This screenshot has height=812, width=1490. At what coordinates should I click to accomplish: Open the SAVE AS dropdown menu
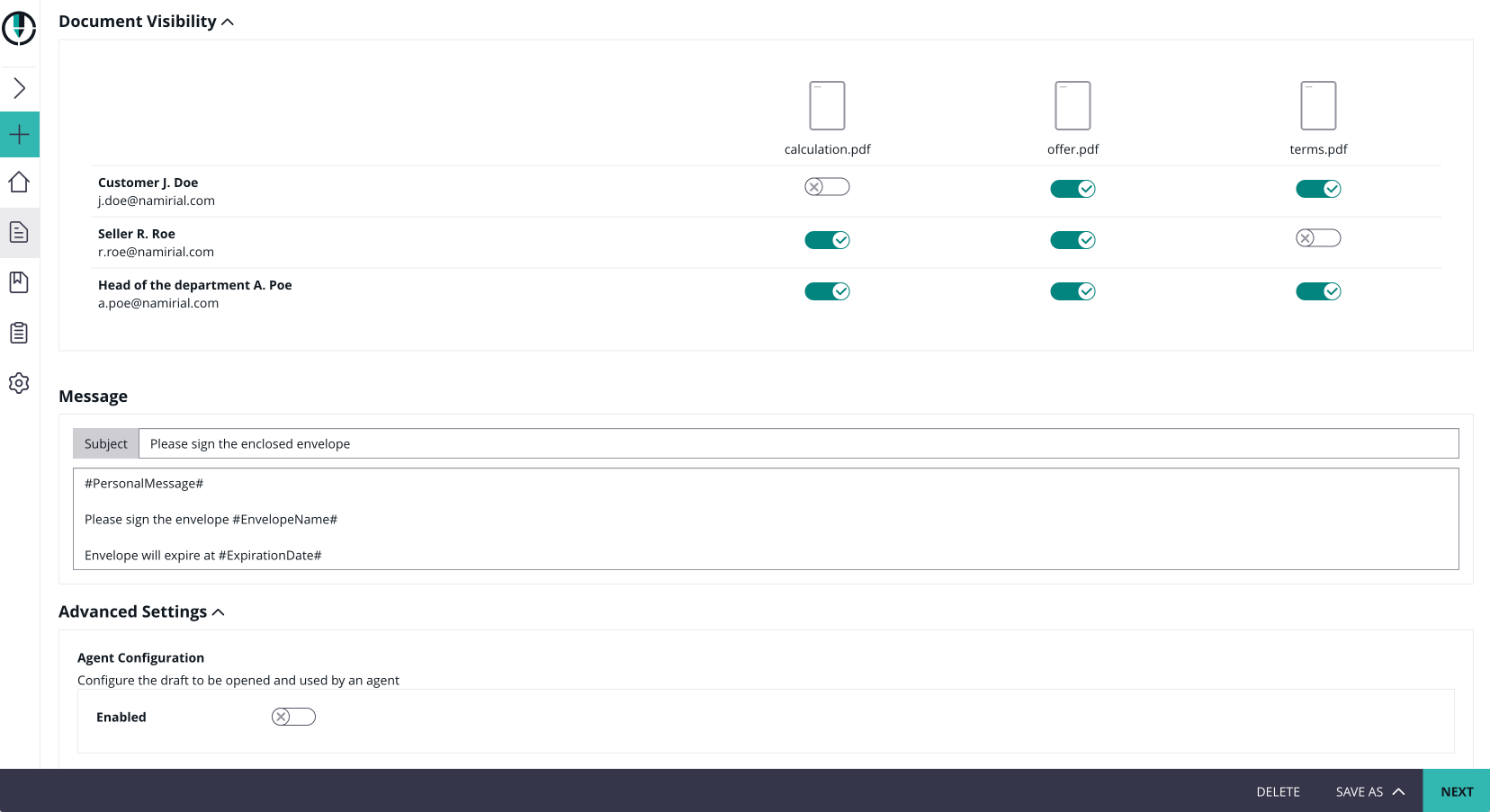(x=1369, y=791)
